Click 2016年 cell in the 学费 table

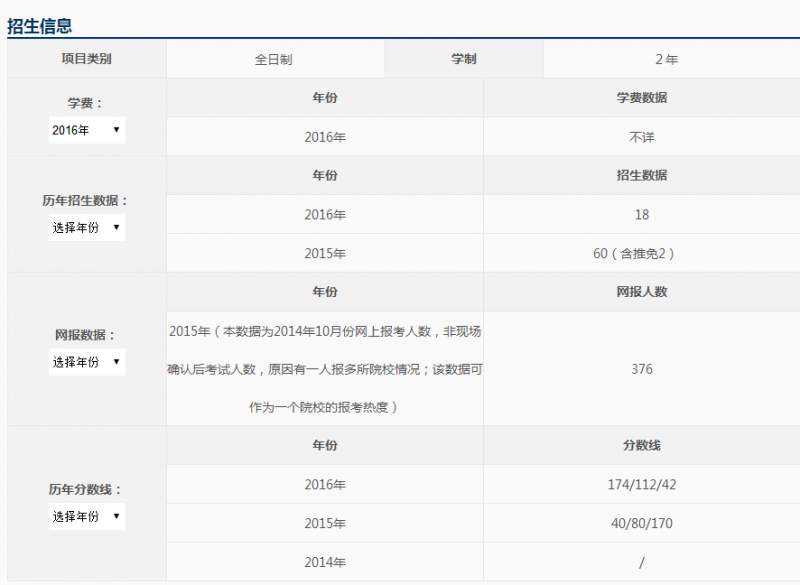[x=325, y=137]
